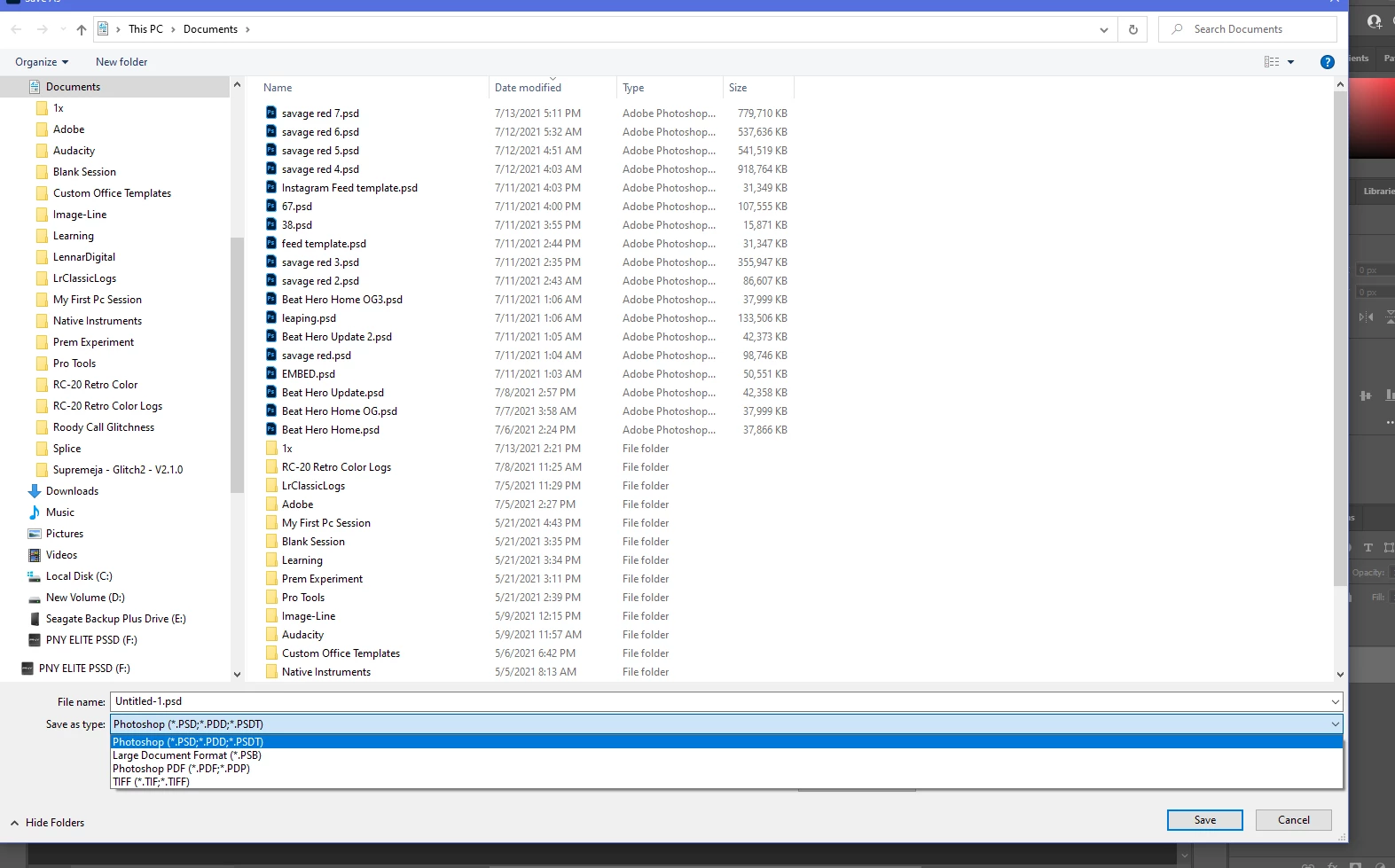Open Pictures in the navigation pane
The image size is (1395, 868).
click(x=65, y=534)
